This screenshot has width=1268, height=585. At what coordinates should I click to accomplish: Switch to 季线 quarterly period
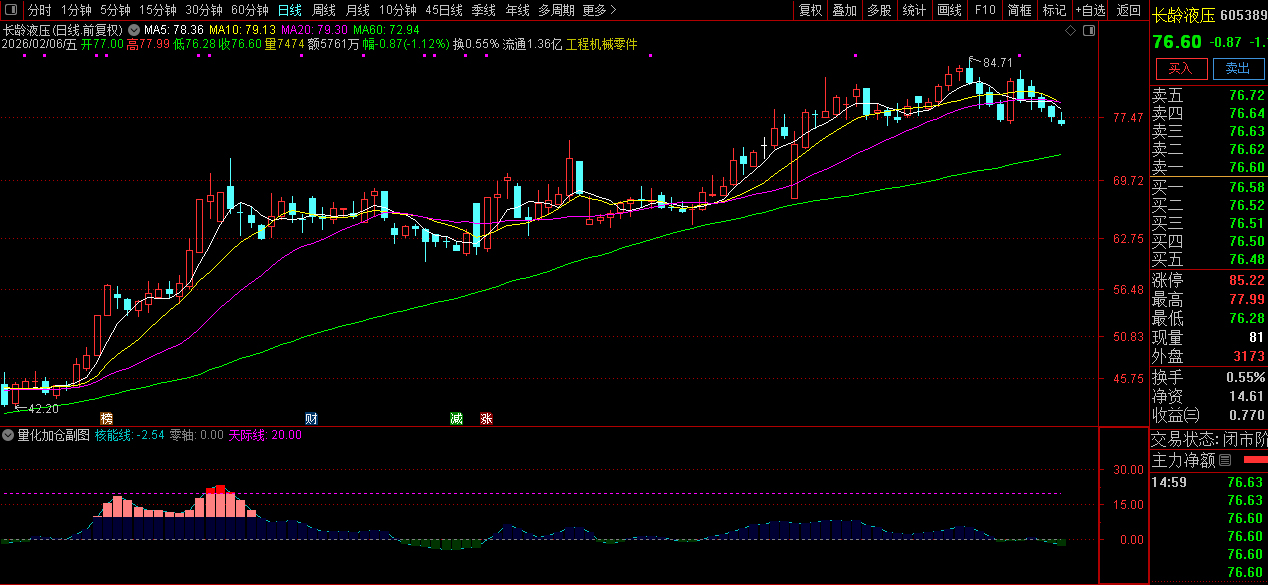[484, 10]
